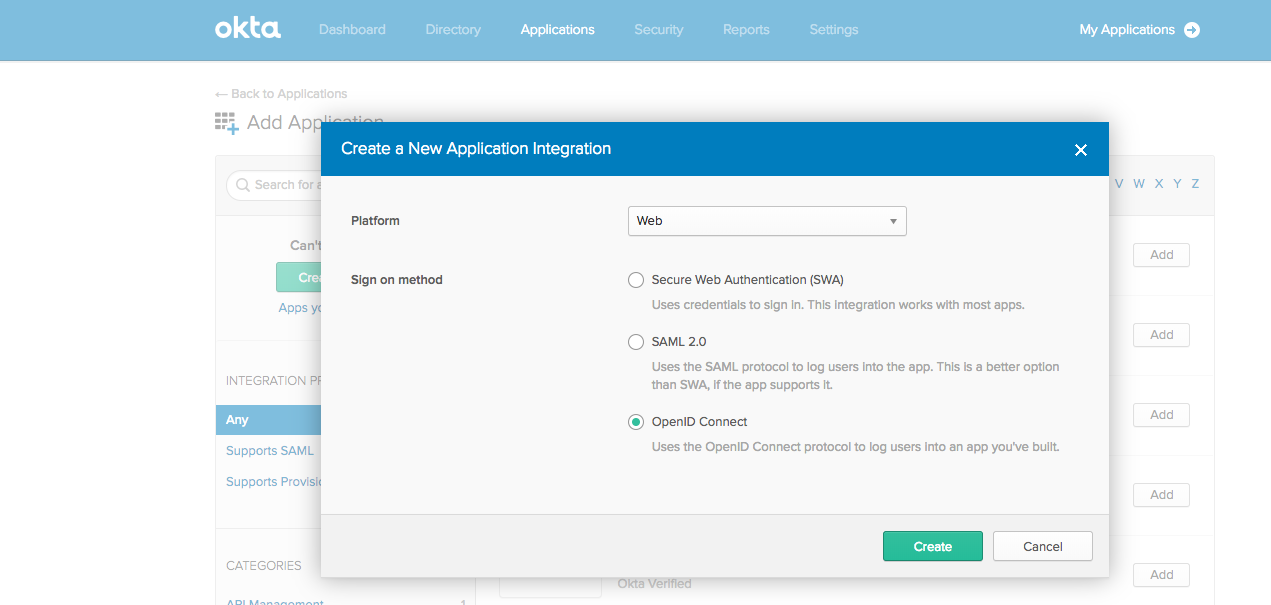Viewport: 1271px width, 605px height.
Task: Select the SAML 2.0 radio option
Action: [636, 342]
